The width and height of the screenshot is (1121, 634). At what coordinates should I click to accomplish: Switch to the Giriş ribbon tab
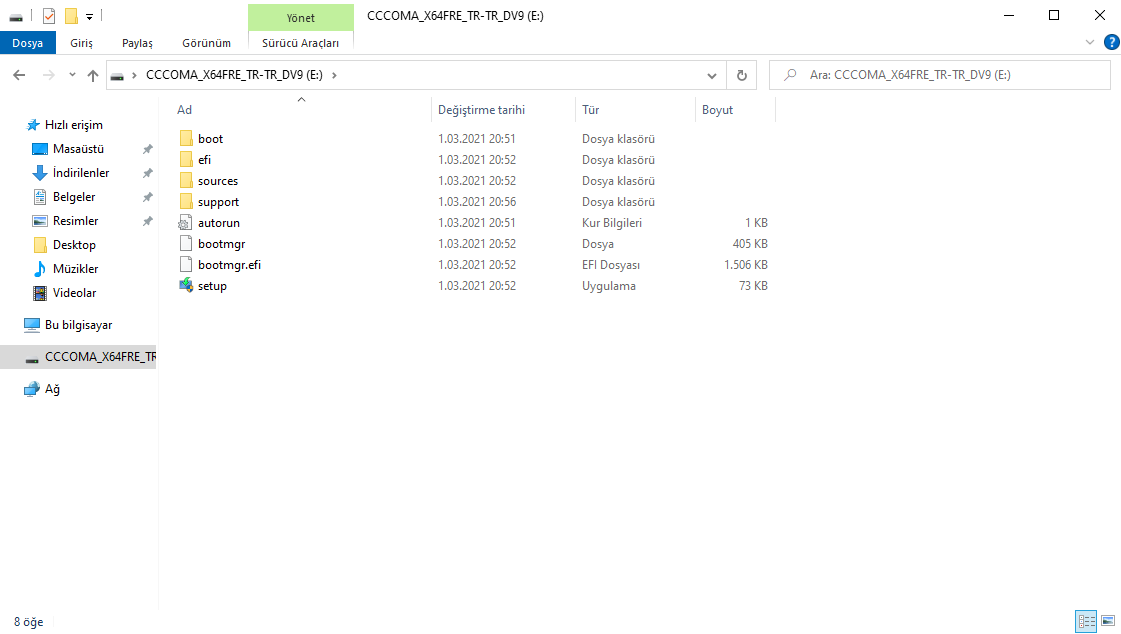pyautogui.click(x=82, y=43)
